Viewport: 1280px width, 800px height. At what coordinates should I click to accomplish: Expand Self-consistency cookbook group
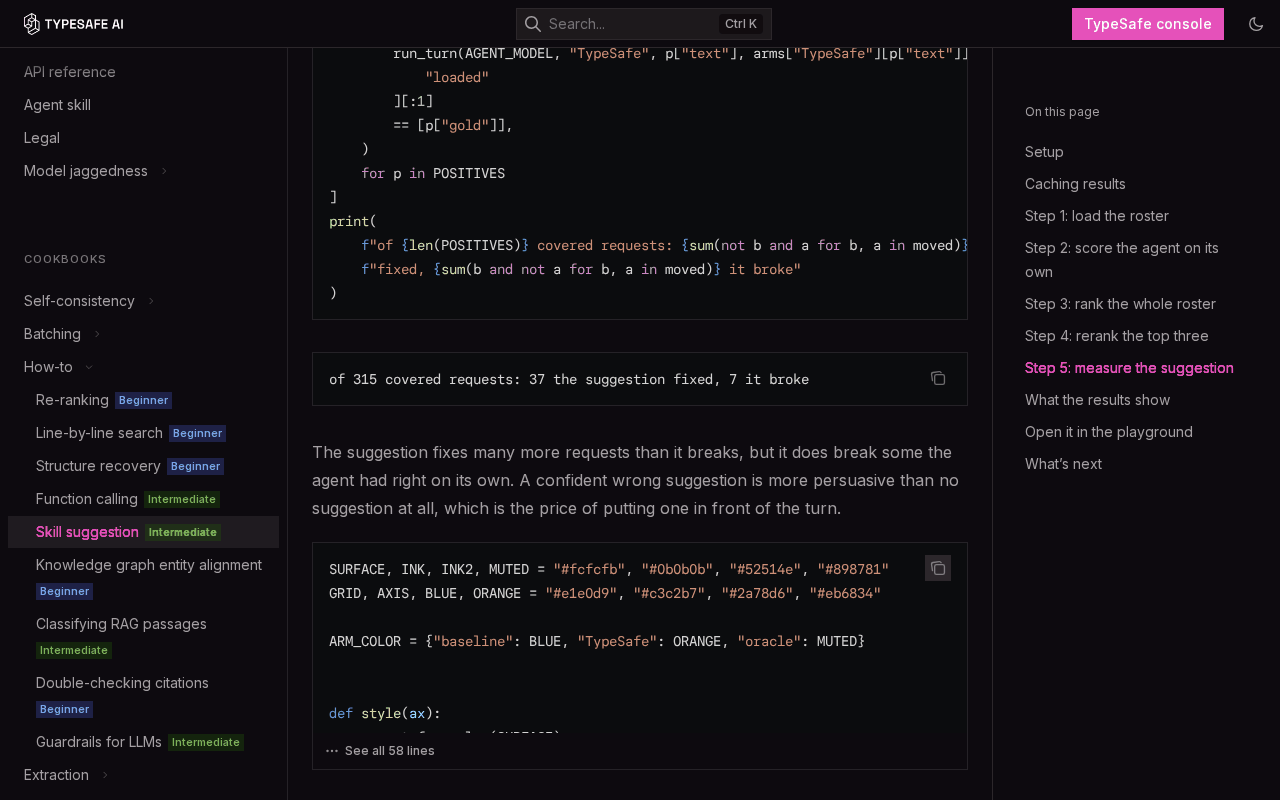click(x=151, y=301)
